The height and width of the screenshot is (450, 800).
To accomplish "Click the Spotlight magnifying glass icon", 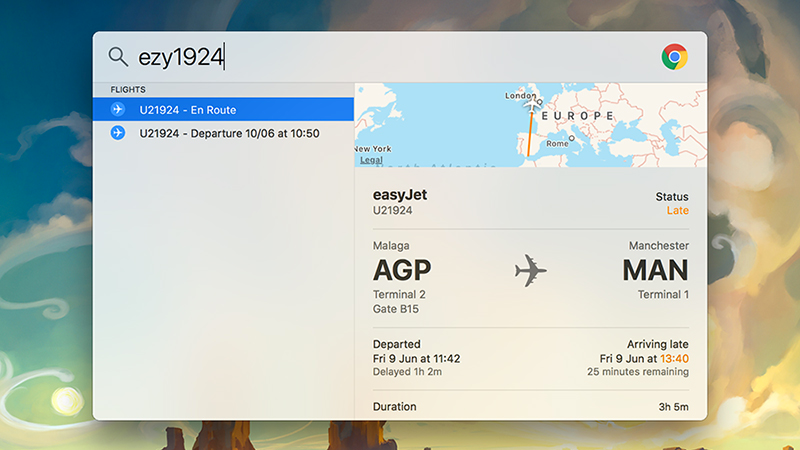I will tap(118, 57).
